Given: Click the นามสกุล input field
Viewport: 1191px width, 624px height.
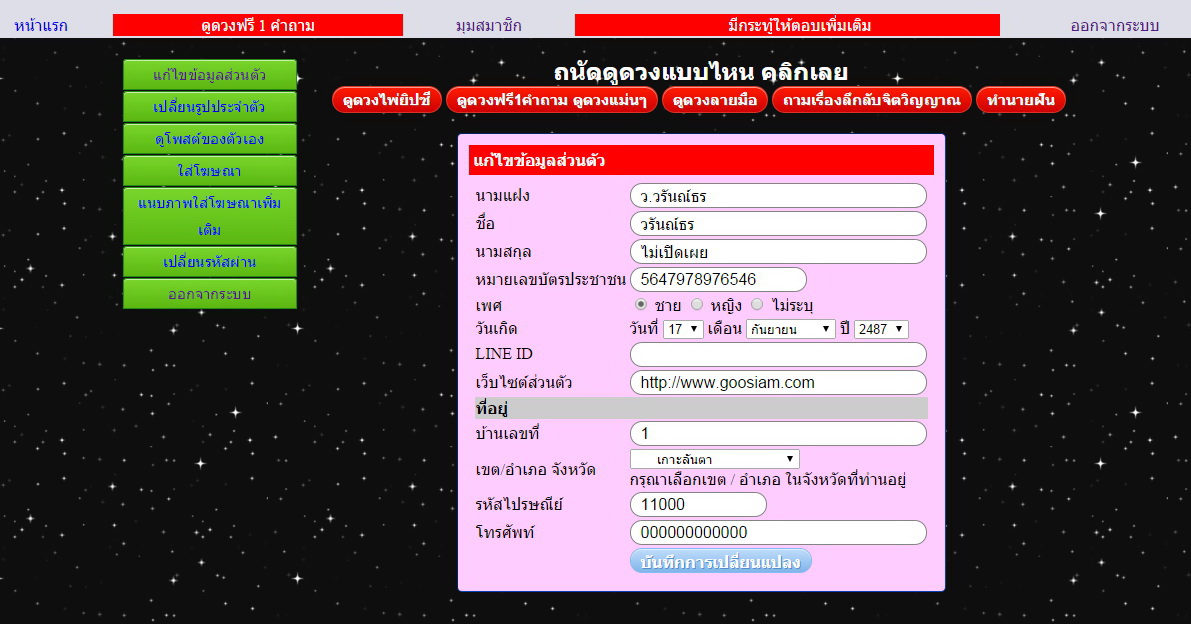Looking at the screenshot, I should coord(779,252).
